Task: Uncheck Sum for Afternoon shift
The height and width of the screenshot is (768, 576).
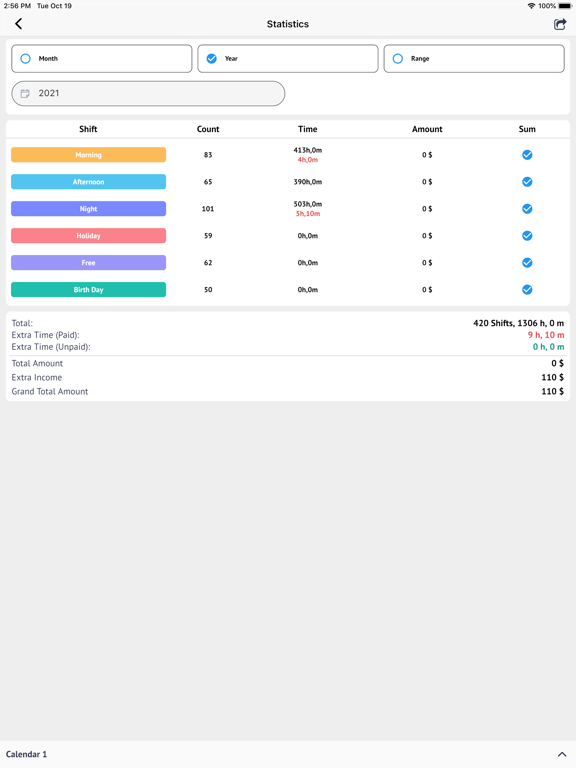Action: 527,182
